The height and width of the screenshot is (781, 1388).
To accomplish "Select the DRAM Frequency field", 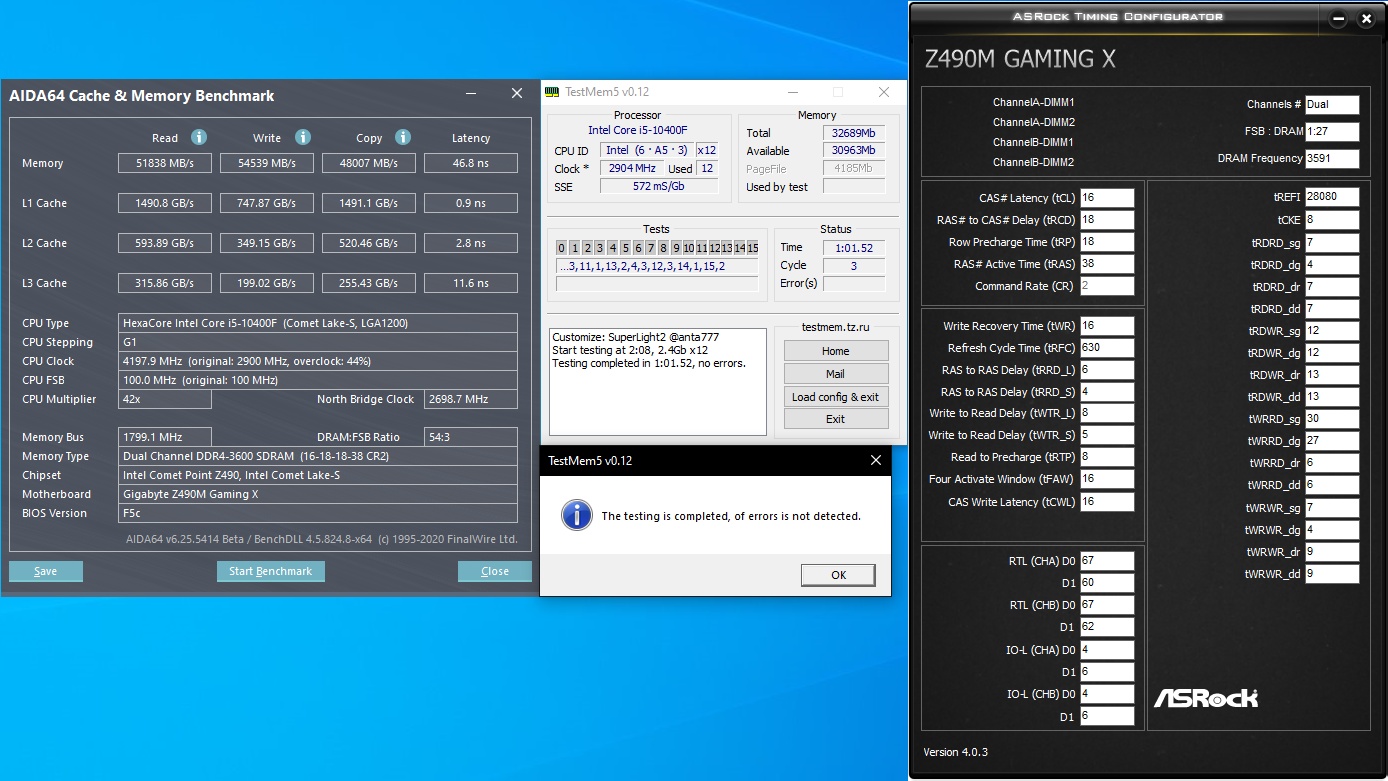I will [1332, 158].
